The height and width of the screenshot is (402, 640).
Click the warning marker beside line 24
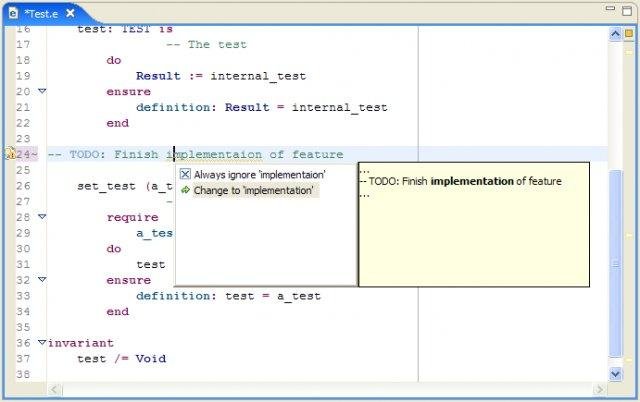[x=11, y=153]
